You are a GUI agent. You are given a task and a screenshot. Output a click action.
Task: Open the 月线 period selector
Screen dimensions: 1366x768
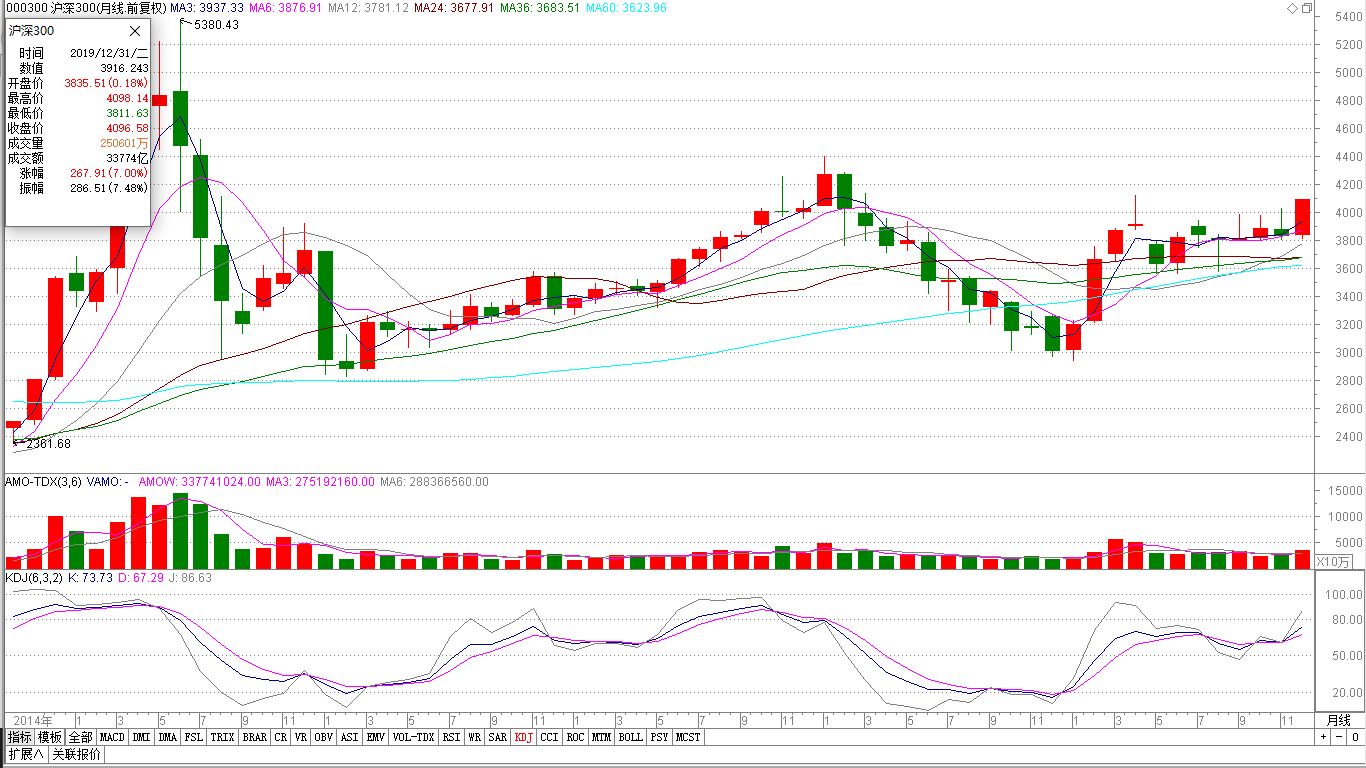click(x=1339, y=720)
